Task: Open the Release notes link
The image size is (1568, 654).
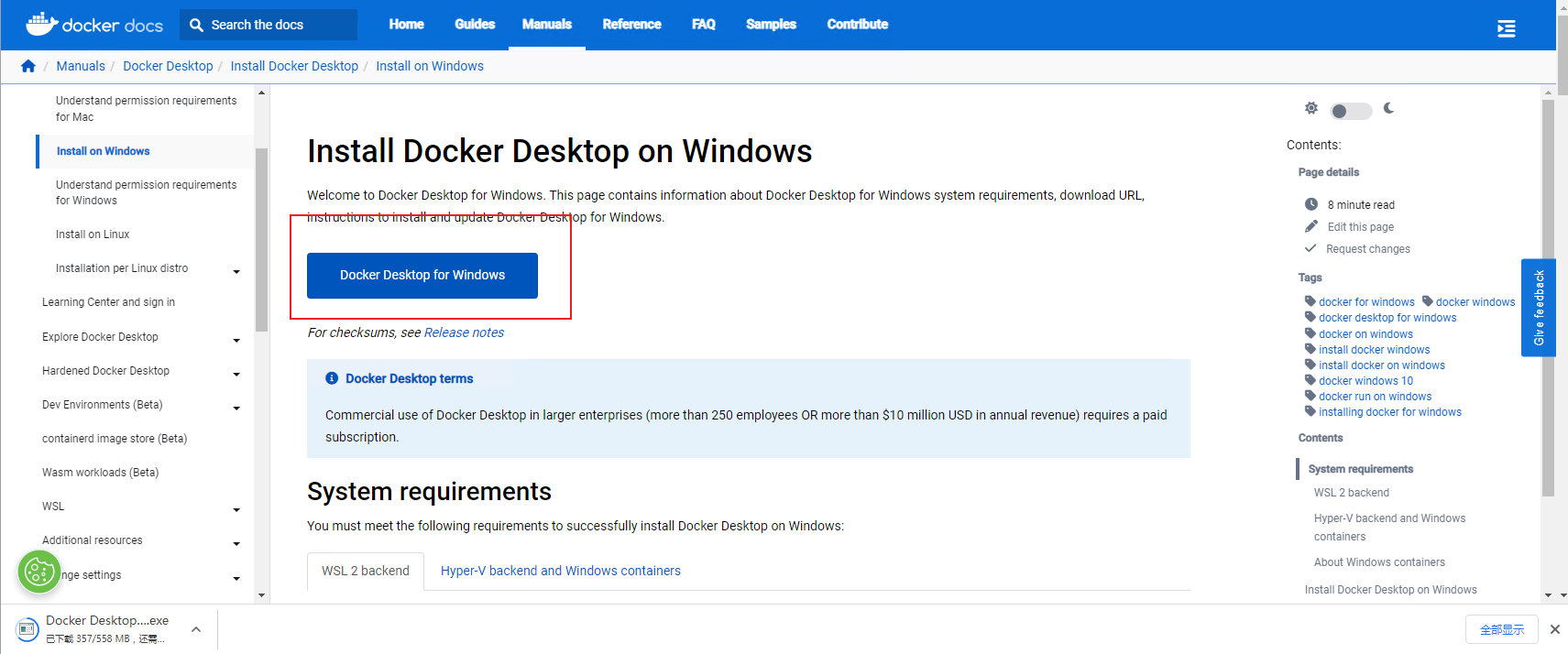Action: pos(464,332)
